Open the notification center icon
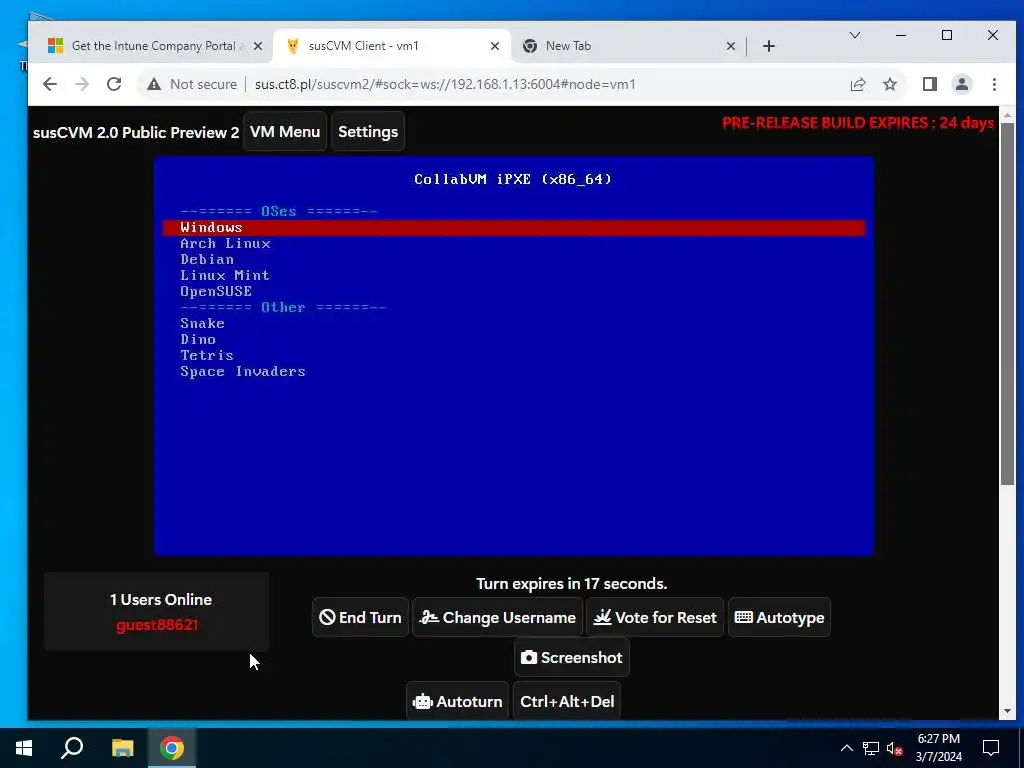This screenshot has width=1024, height=768. click(991, 748)
